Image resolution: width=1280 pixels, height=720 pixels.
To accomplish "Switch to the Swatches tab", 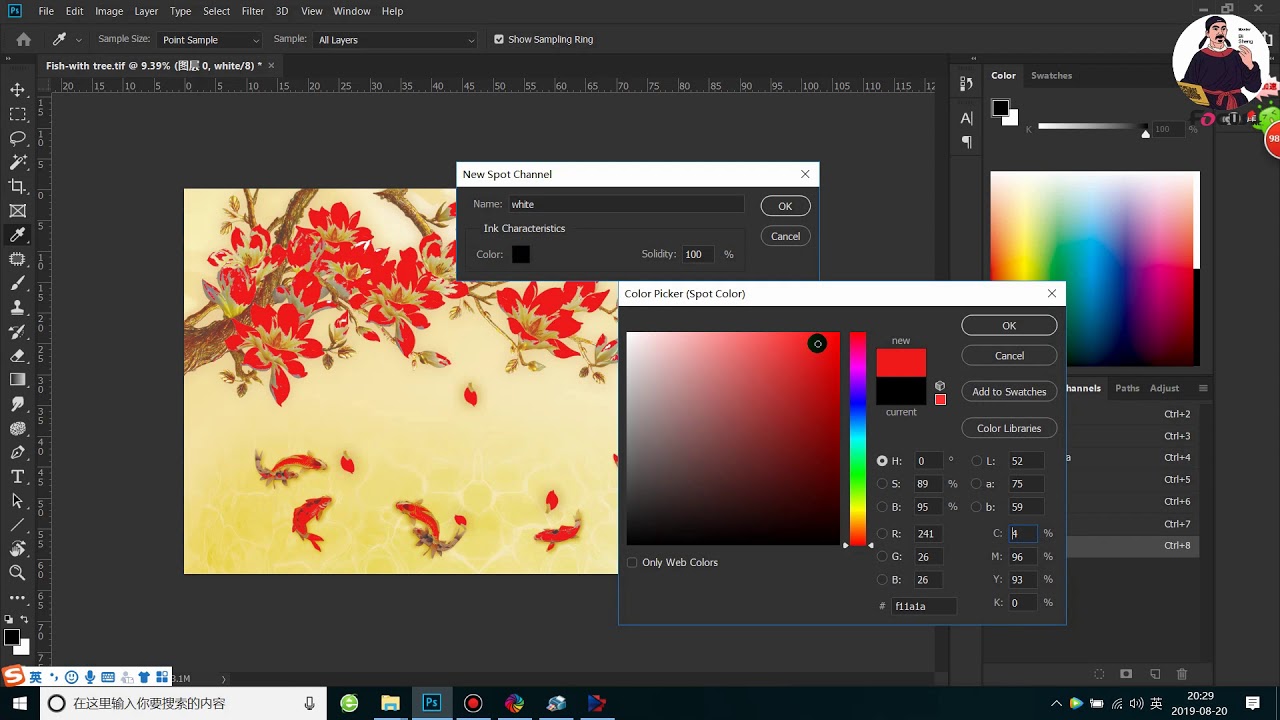I will pyautogui.click(x=1051, y=76).
